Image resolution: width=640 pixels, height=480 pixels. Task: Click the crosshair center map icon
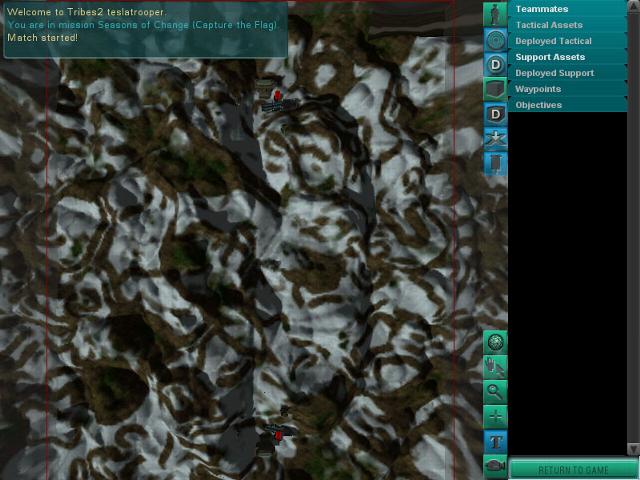495,417
